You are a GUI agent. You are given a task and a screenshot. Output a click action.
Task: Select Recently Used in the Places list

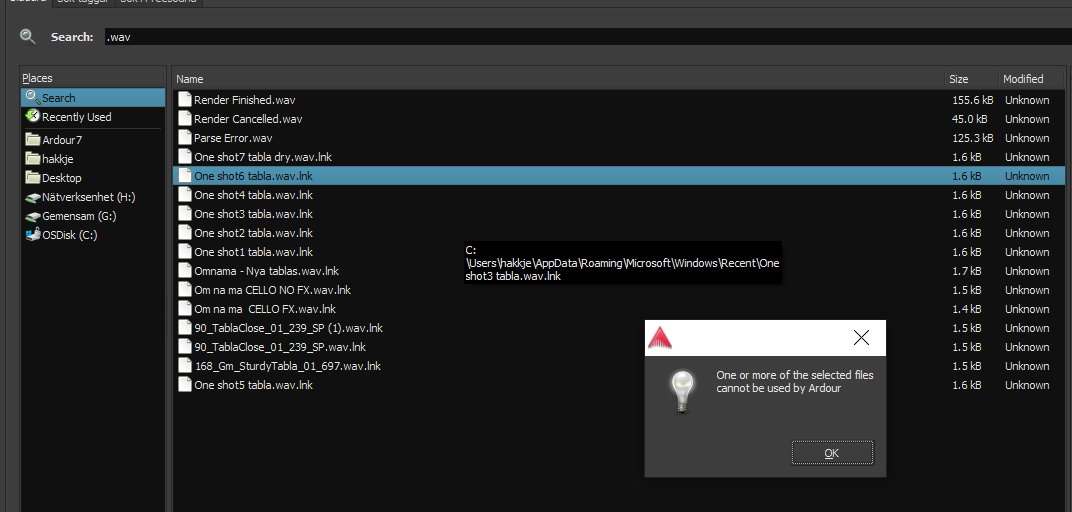pos(76,117)
